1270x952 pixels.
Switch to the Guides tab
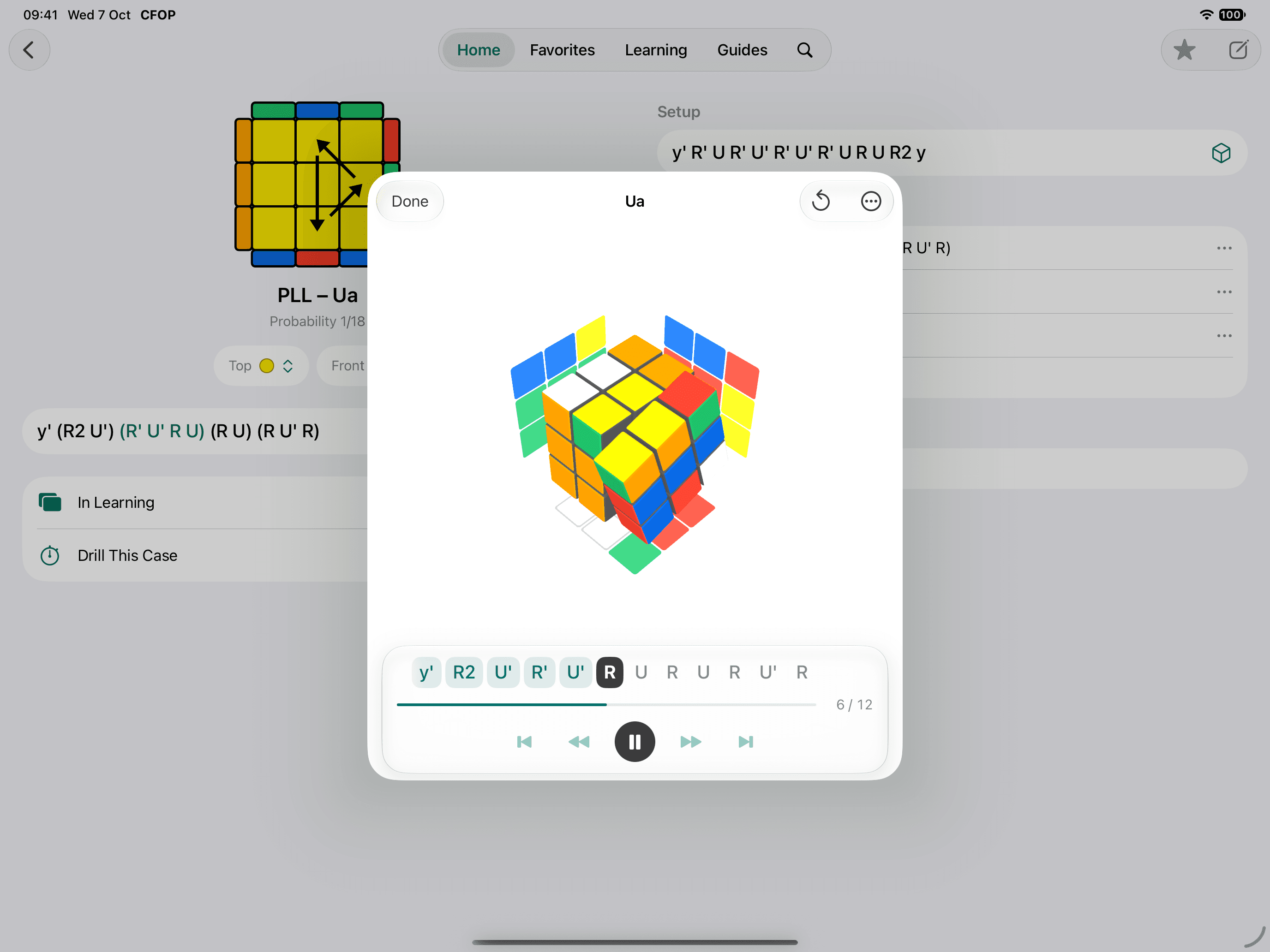(x=742, y=50)
